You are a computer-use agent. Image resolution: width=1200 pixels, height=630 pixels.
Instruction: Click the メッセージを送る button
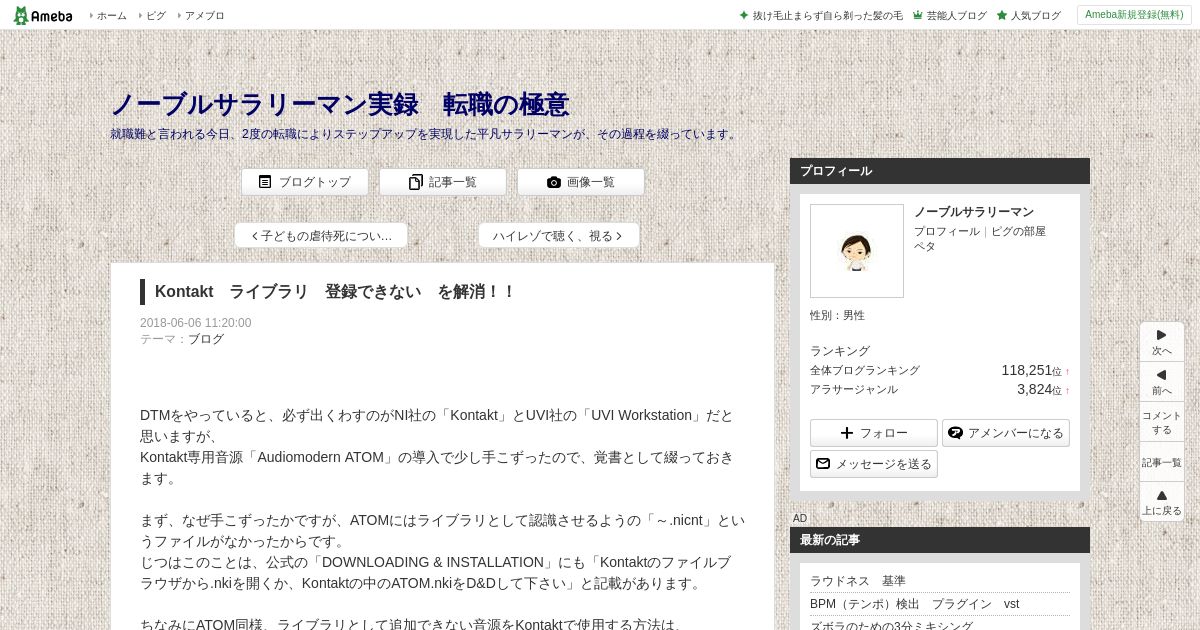click(874, 464)
